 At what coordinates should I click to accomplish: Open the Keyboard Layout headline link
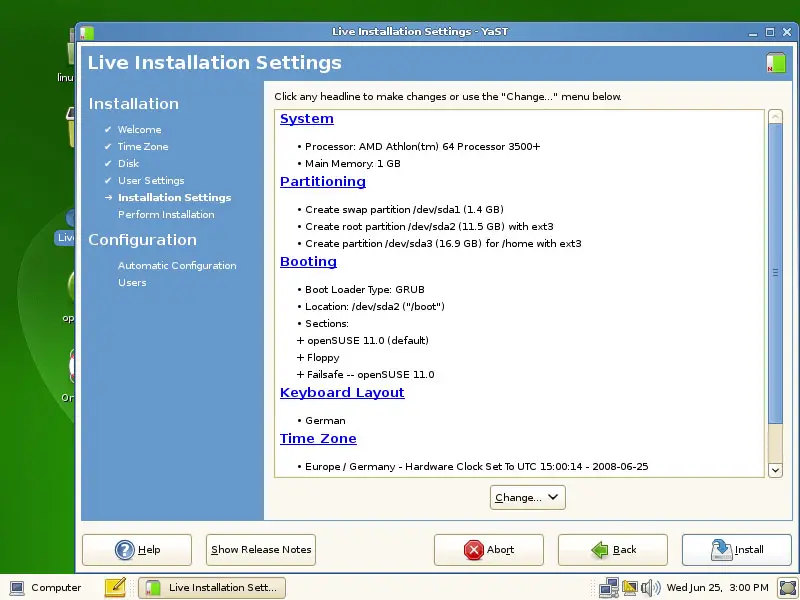point(342,392)
